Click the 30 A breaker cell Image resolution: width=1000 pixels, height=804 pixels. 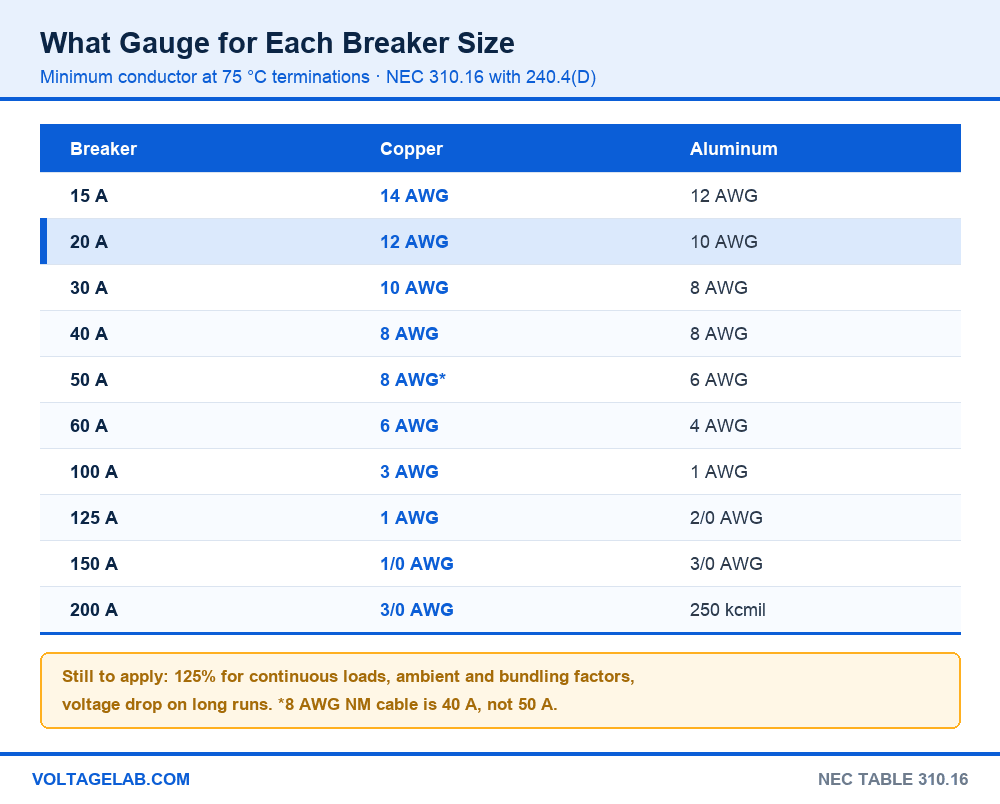(89, 288)
